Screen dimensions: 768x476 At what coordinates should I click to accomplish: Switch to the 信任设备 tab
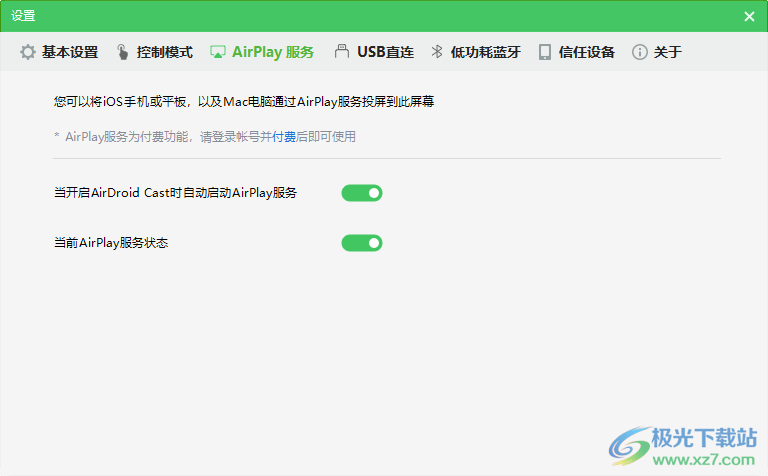click(576, 52)
